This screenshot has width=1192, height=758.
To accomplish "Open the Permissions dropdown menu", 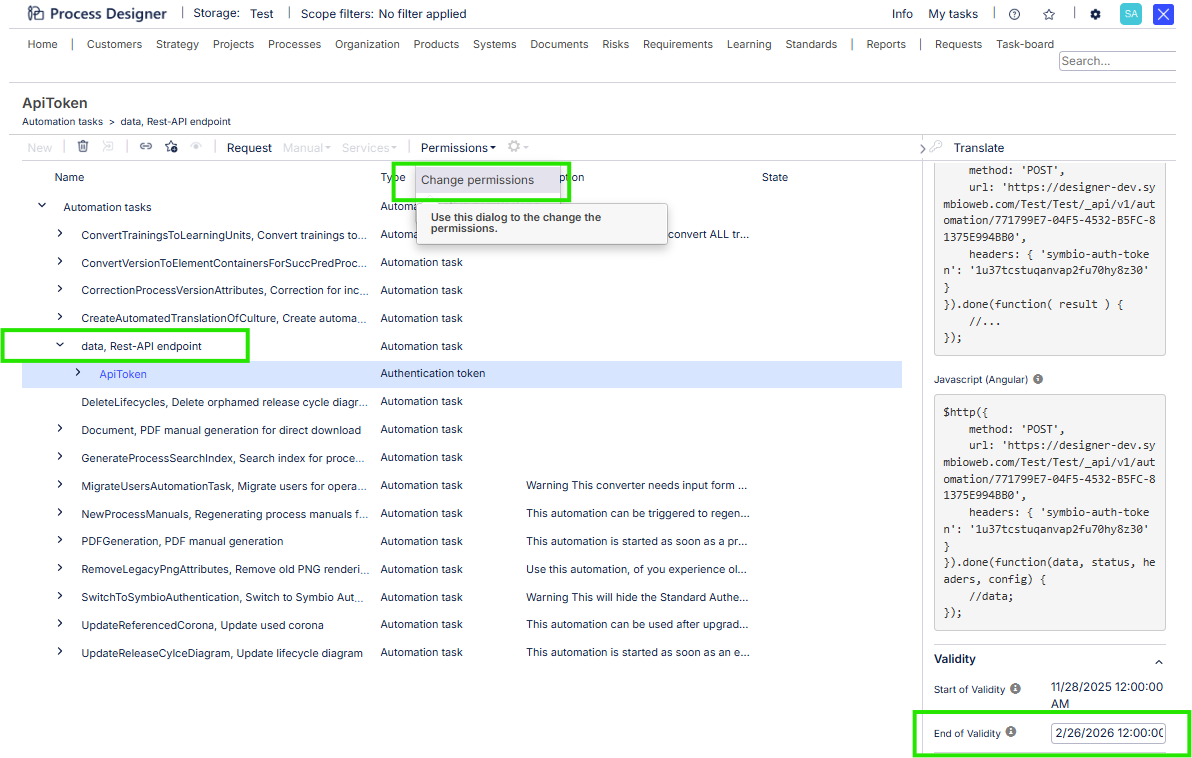I will [x=457, y=147].
